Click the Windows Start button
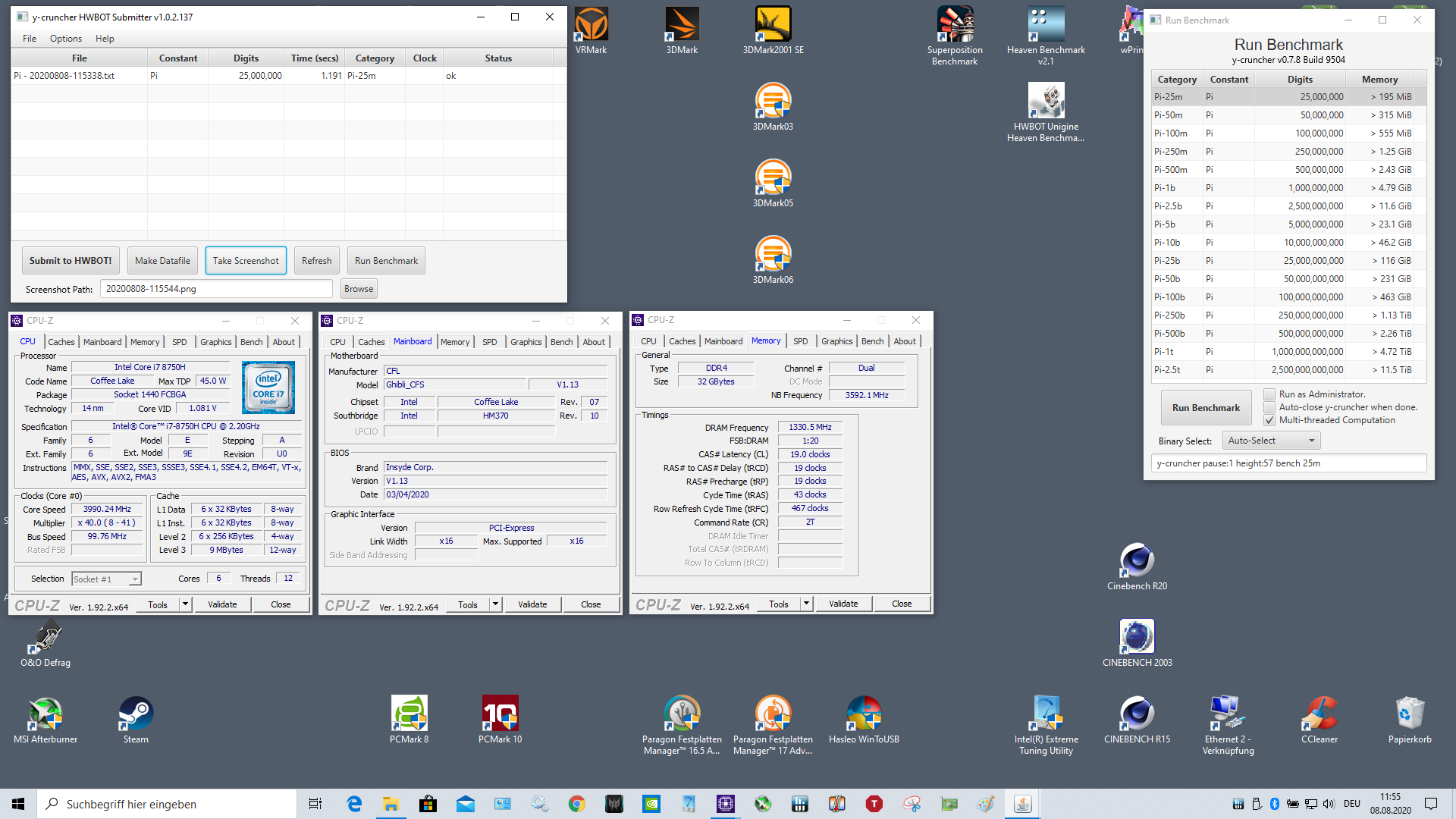Image resolution: width=1456 pixels, height=819 pixels. tap(18, 804)
